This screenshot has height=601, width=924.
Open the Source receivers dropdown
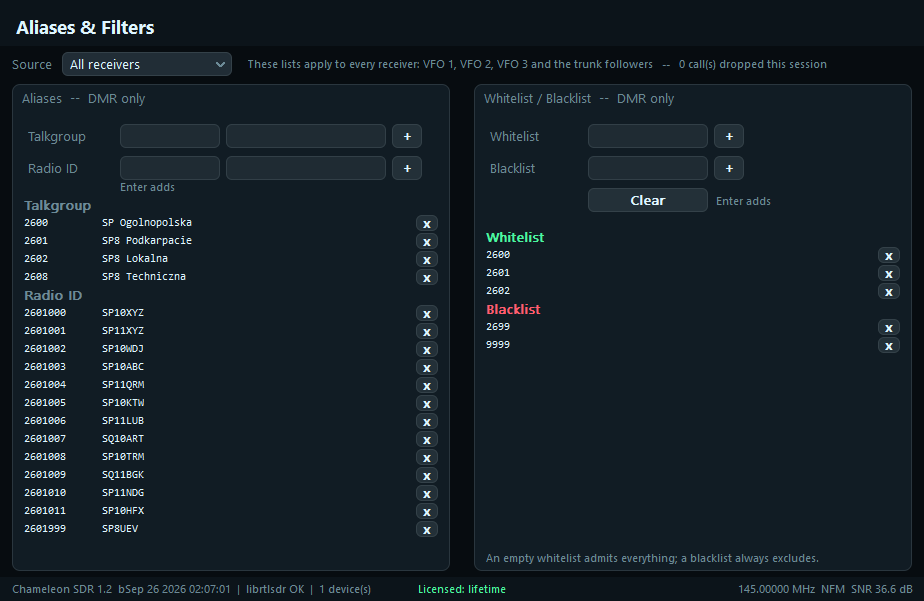(147, 64)
